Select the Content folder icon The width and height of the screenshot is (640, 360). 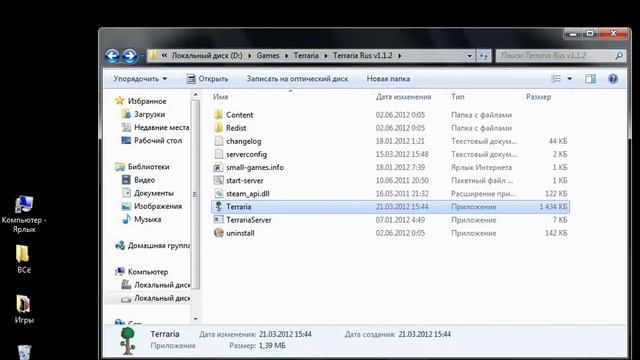click(218, 115)
